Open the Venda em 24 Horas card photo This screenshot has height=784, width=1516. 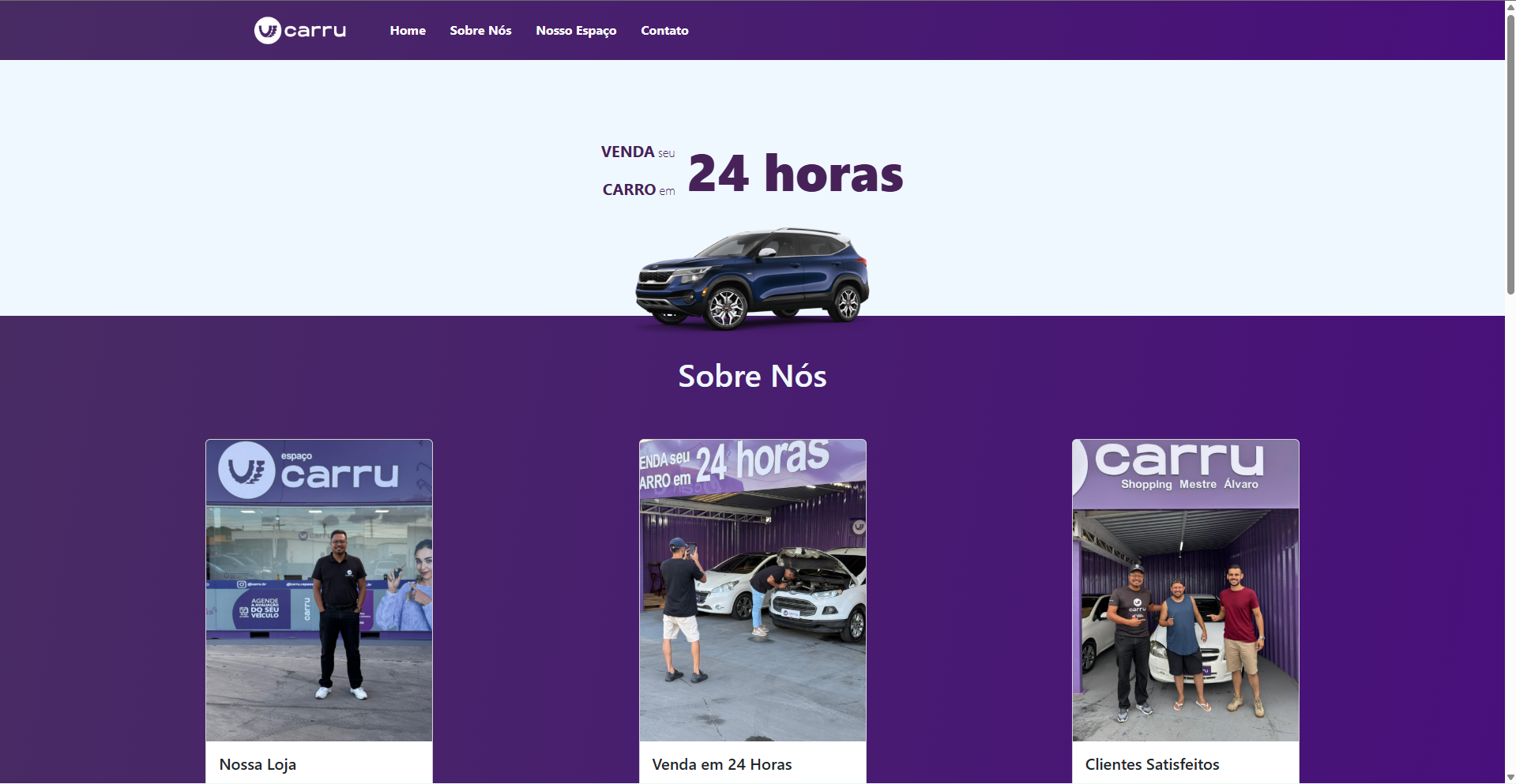click(x=753, y=591)
